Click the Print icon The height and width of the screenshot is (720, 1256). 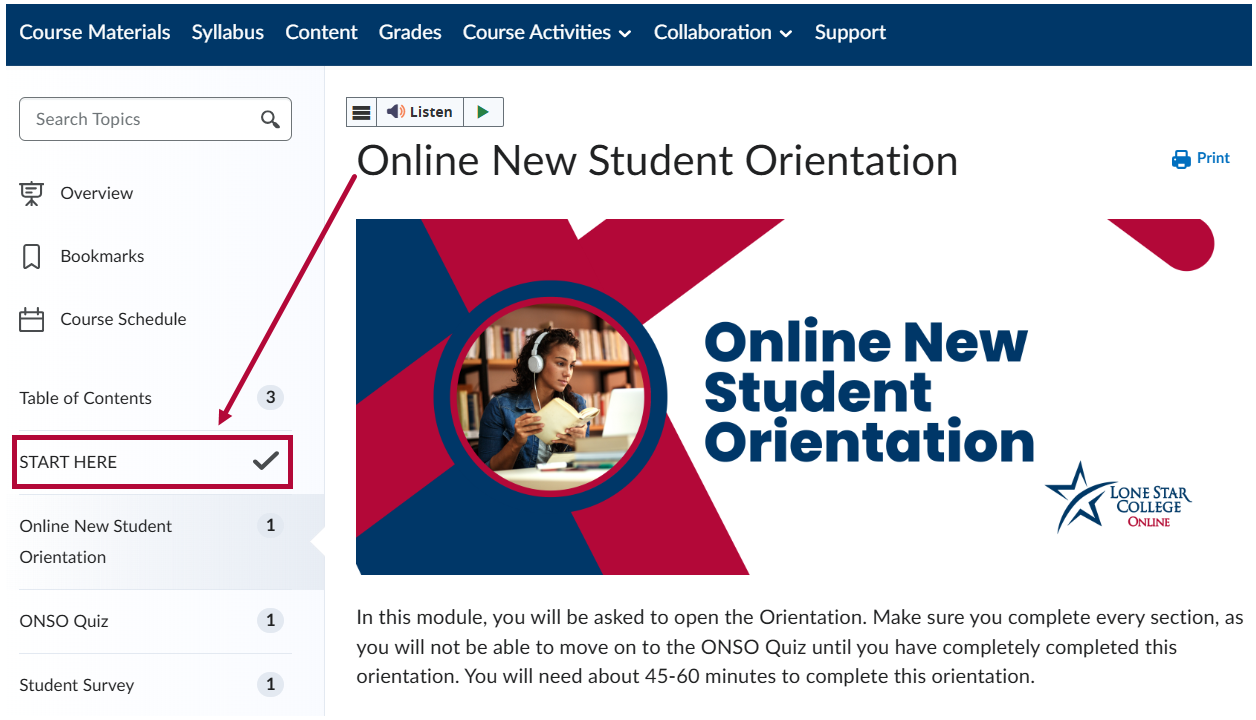(1179, 158)
